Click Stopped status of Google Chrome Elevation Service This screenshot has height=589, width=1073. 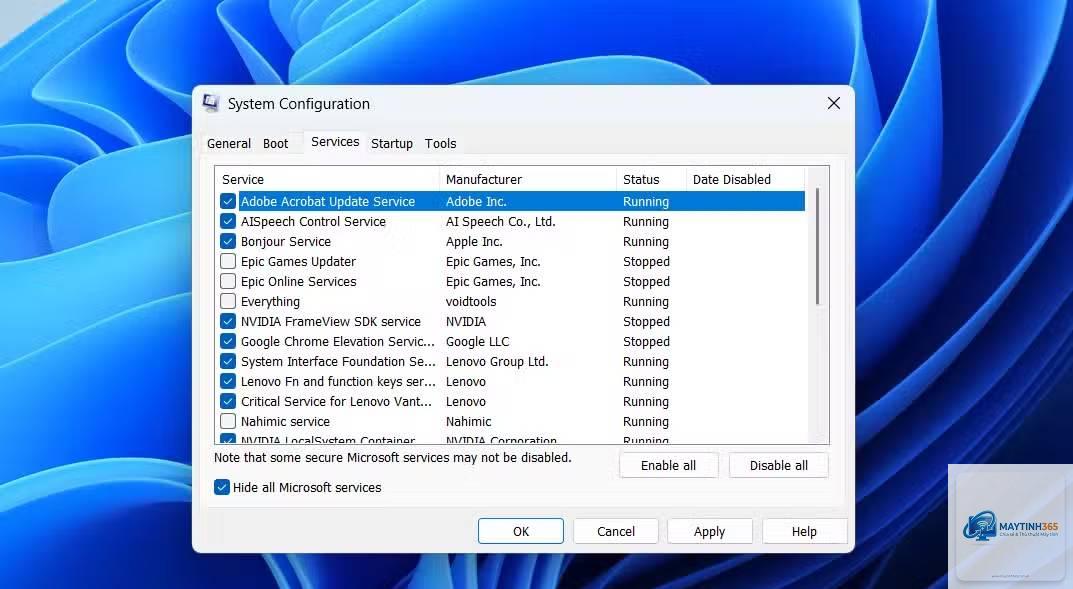coord(646,341)
